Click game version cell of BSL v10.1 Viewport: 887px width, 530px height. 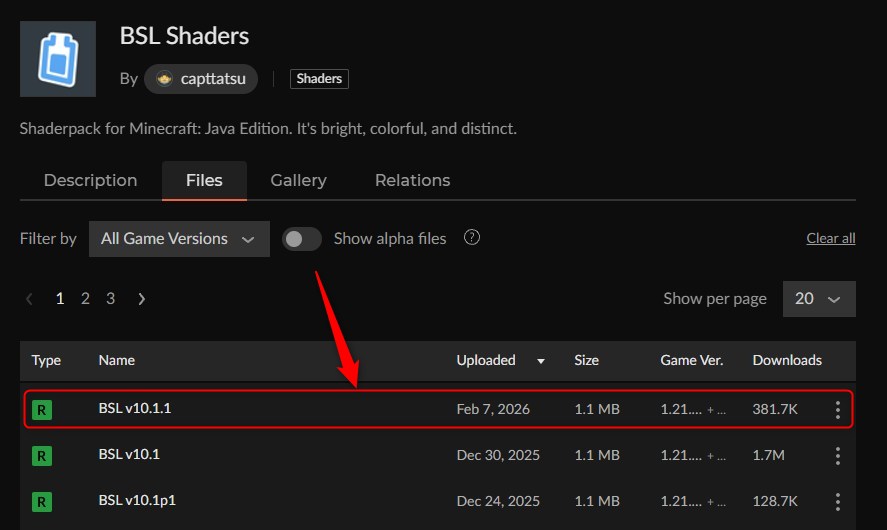pyautogui.click(x=693, y=456)
